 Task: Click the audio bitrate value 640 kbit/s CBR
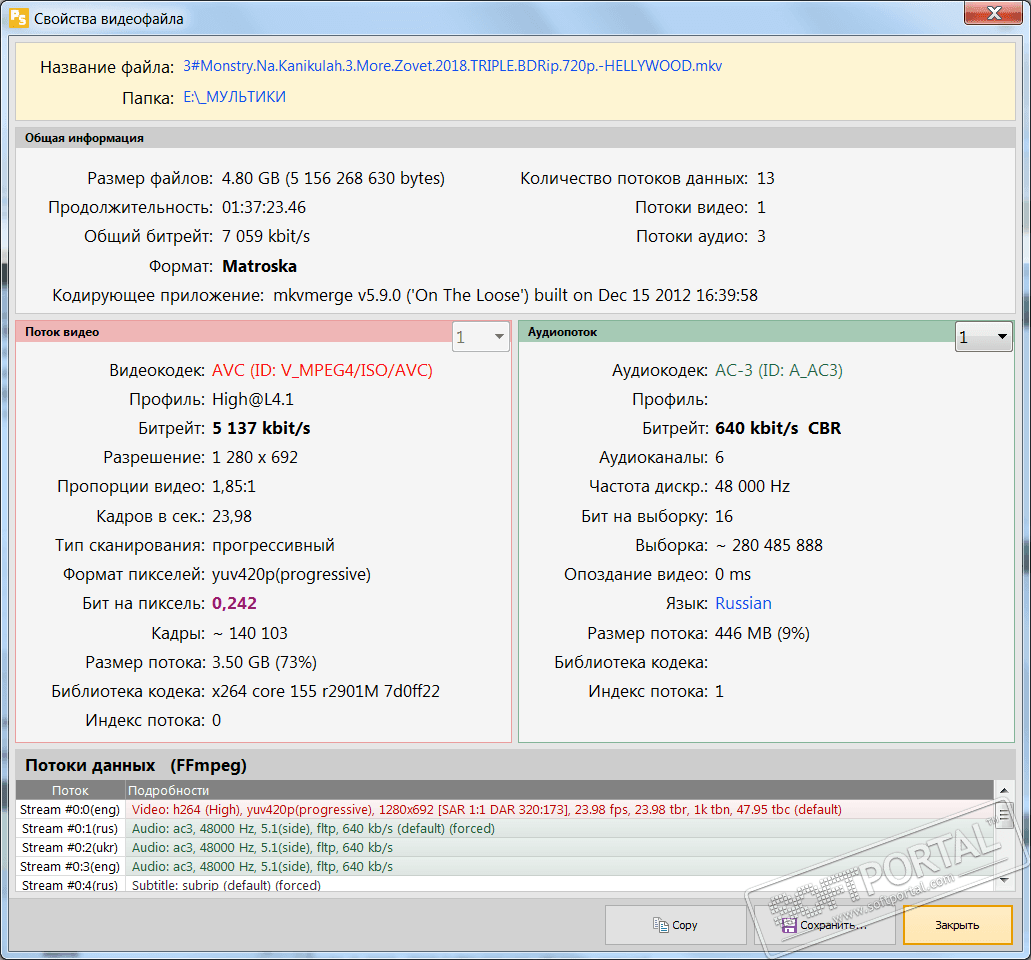778,428
